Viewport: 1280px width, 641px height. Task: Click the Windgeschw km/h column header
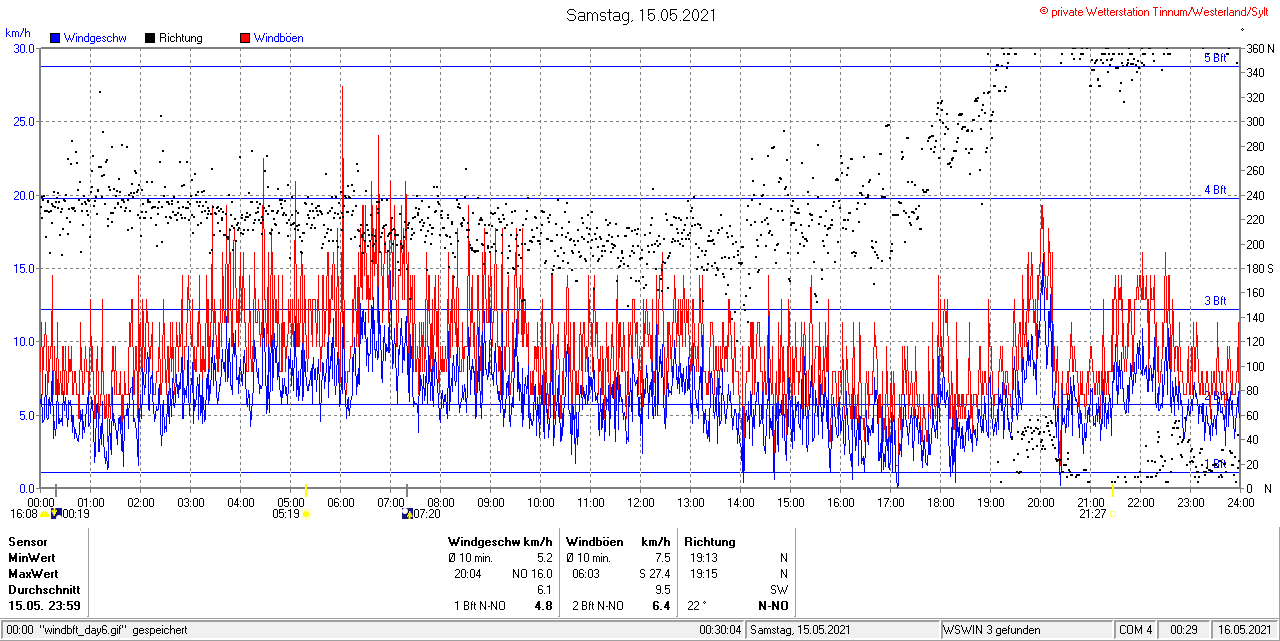(x=500, y=542)
